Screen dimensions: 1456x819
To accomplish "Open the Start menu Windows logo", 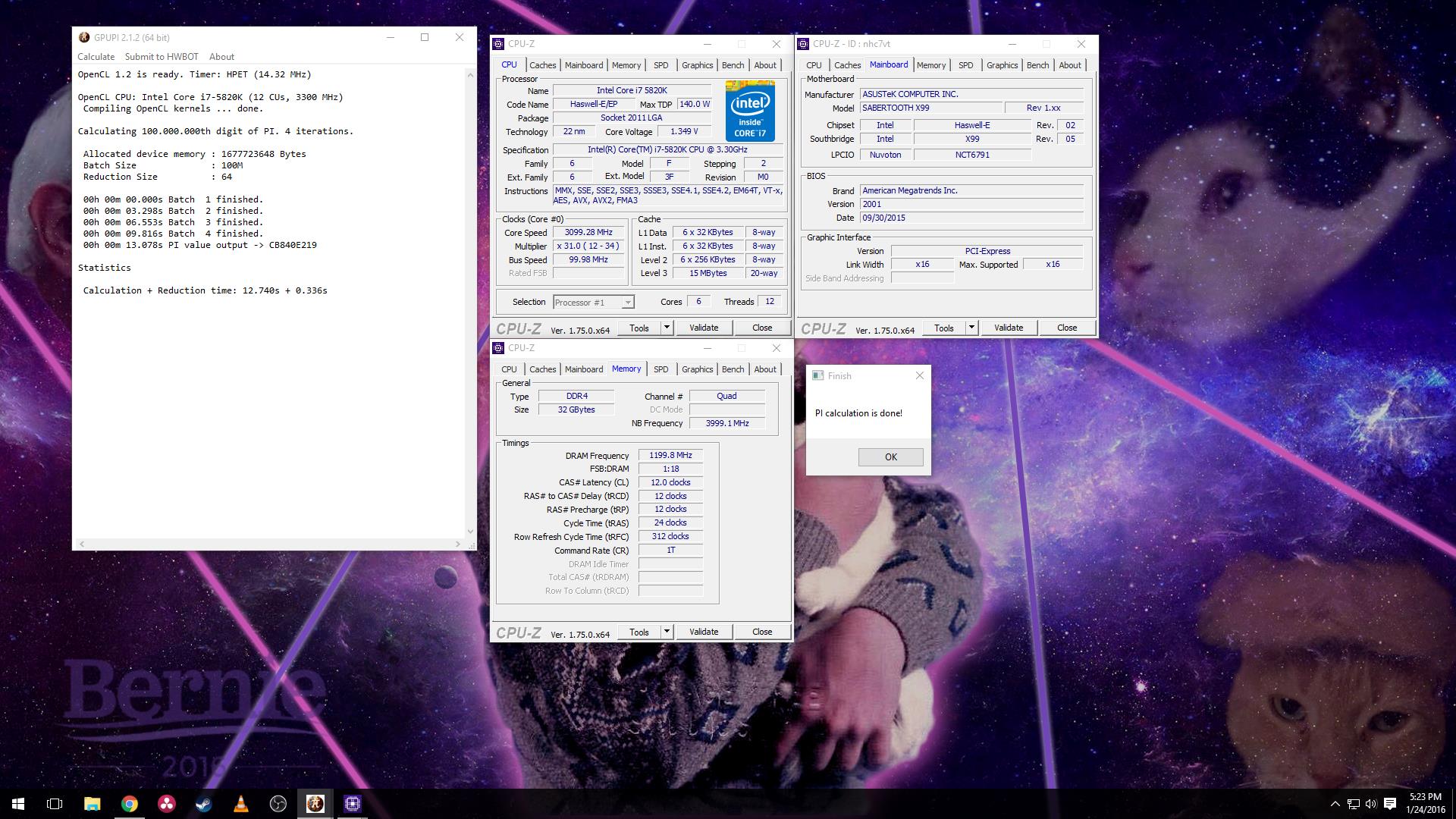I will pos(18,804).
